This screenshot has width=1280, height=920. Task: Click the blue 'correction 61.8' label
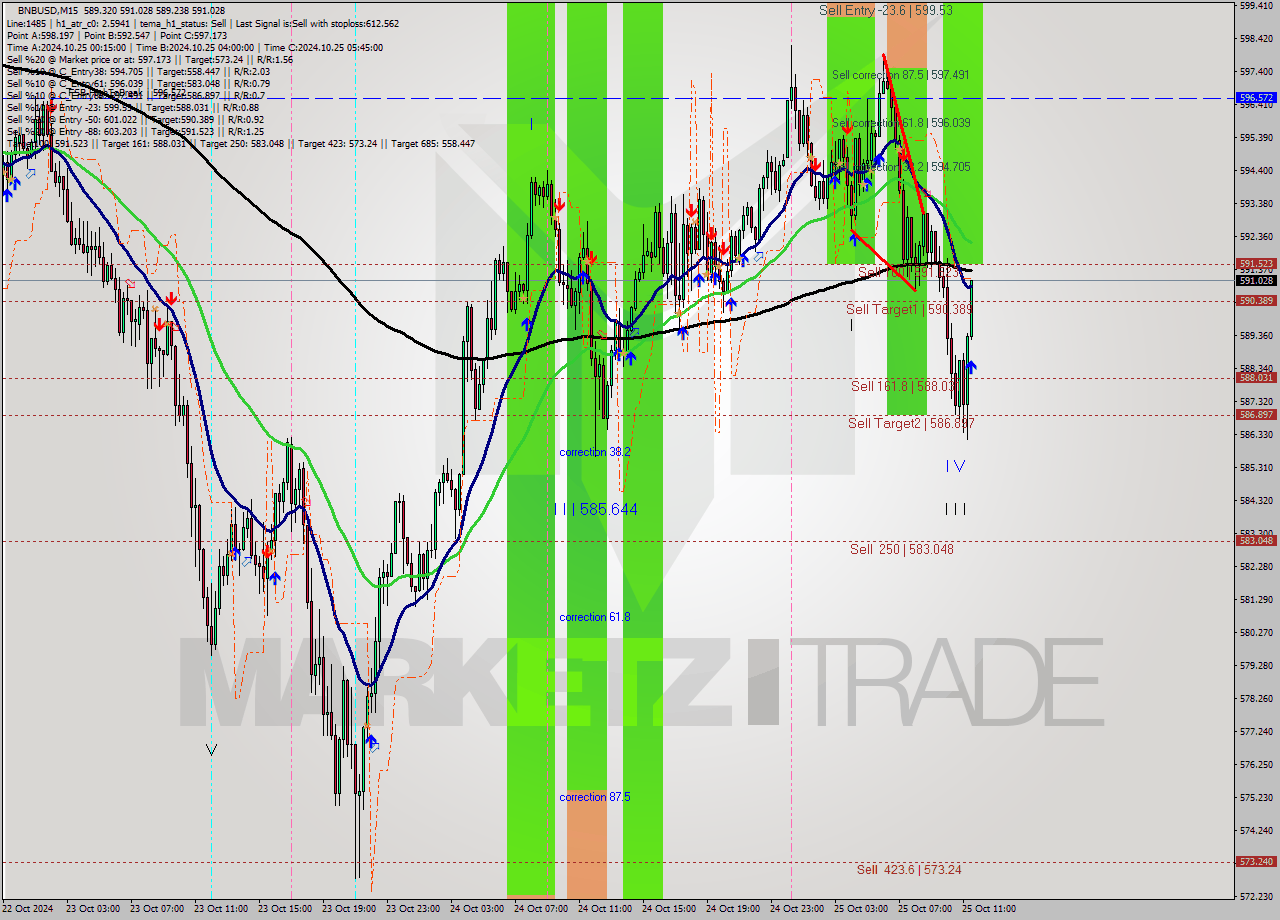[595, 617]
